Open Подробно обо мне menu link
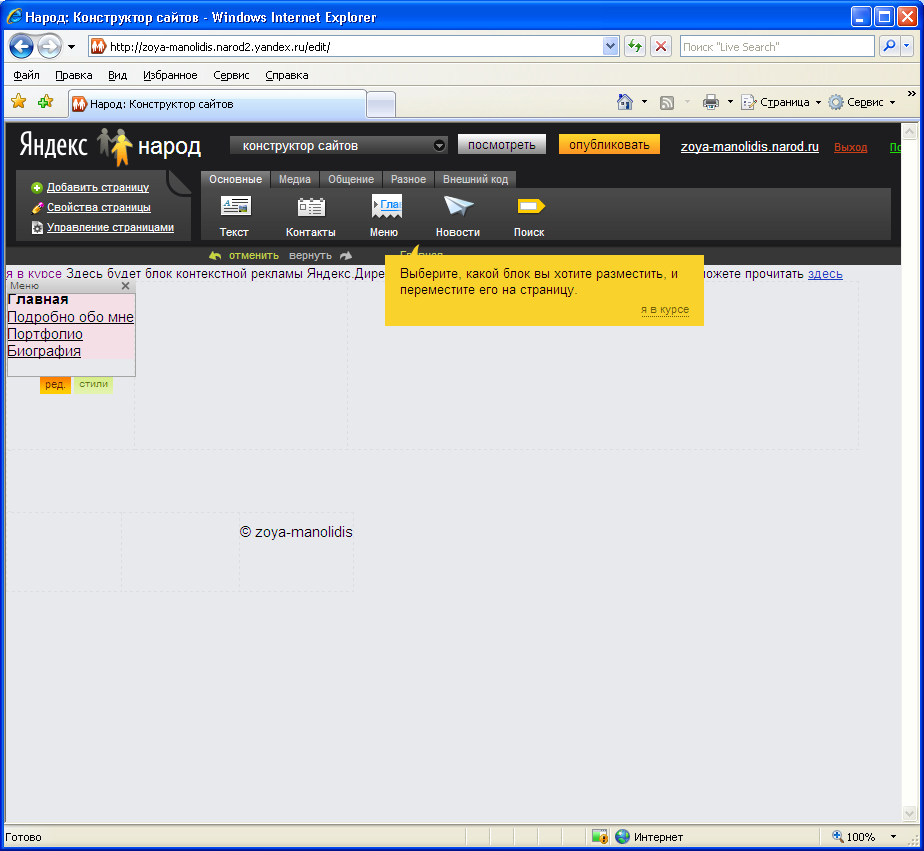This screenshot has height=851, width=924. click(x=70, y=317)
